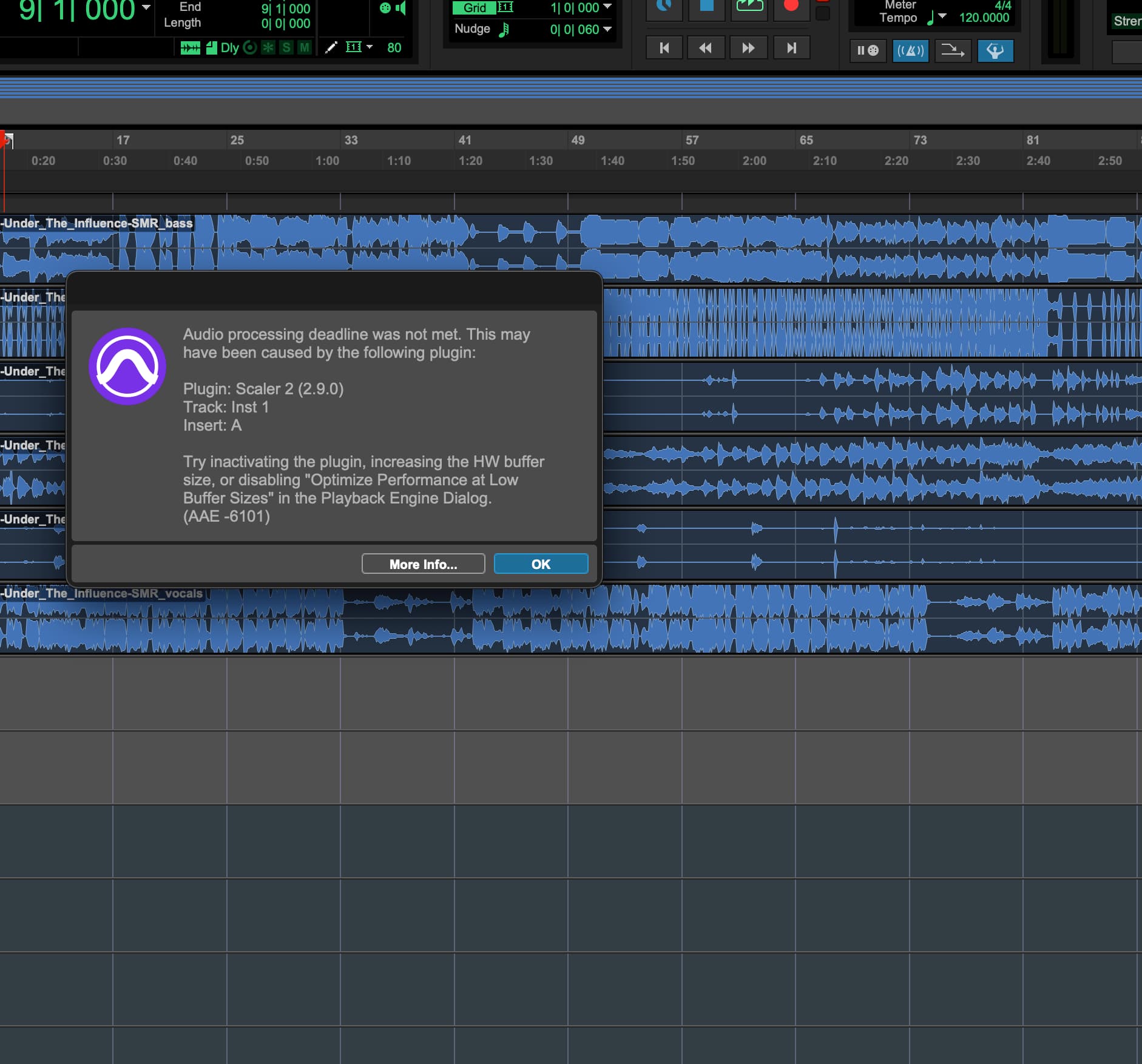The width and height of the screenshot is (1142, 1064).
Task: Click the Fast Forward transport button
Action: point(749,48)
